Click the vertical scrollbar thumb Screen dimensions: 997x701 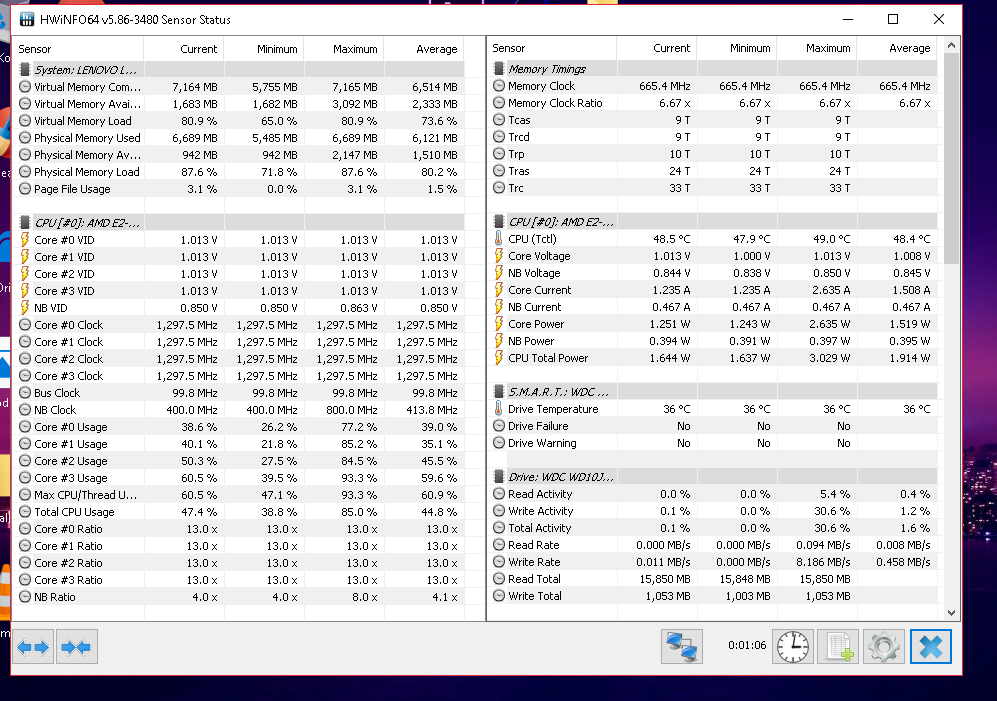pos(951,158)
